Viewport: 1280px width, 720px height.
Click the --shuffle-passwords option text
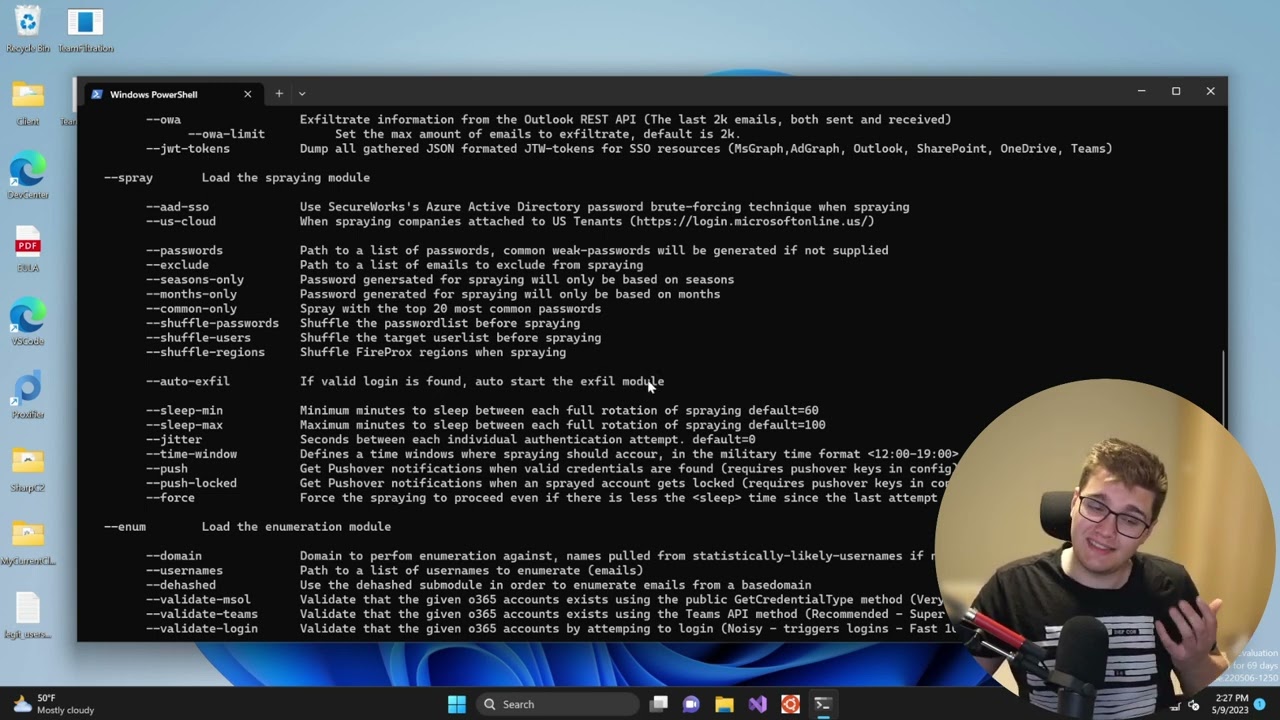pyautogui.click(x=212, y=324)
